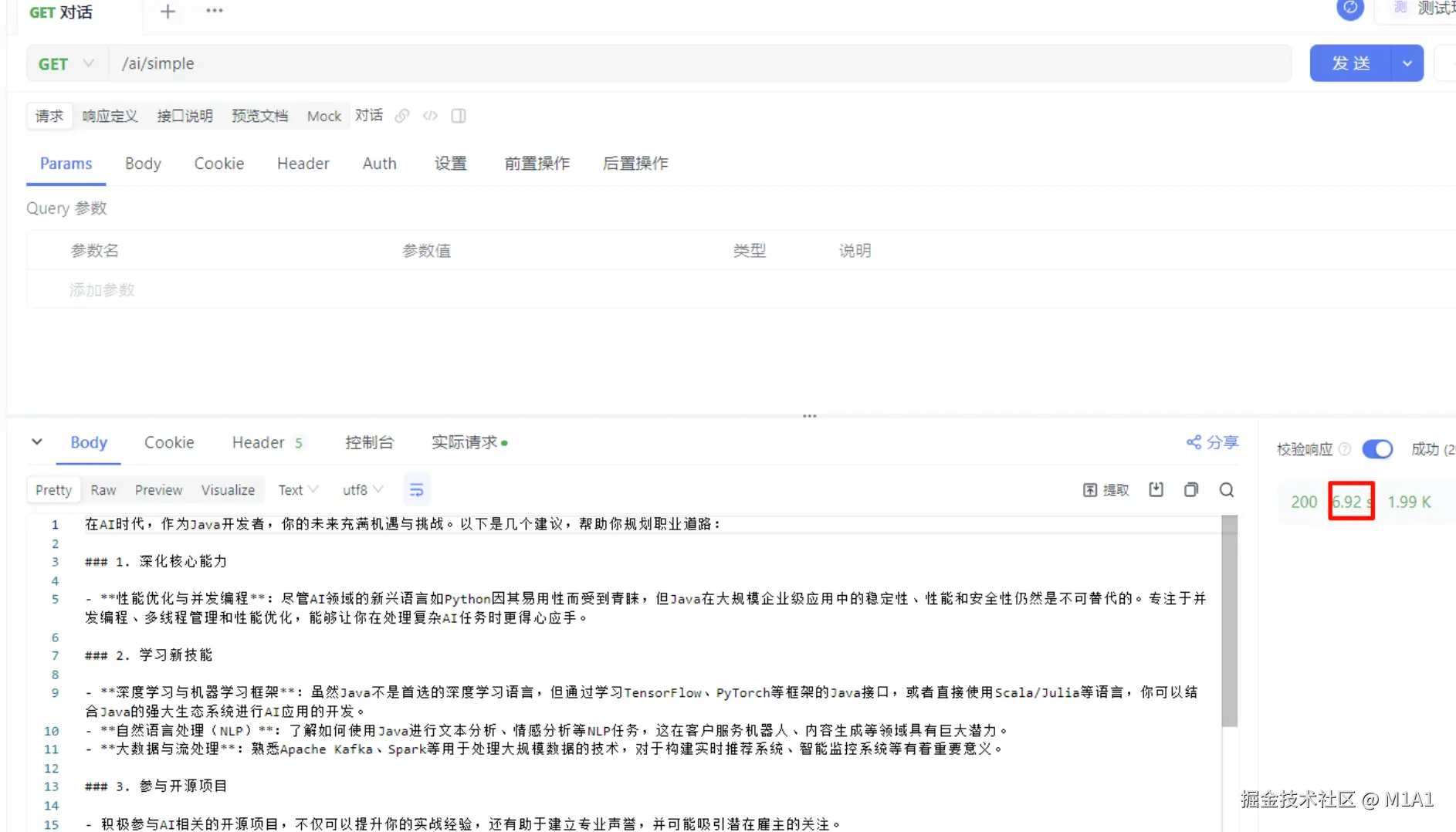Open the GET method dropdown
This screenshot has width=1456, height=832.
tap(66, 63)
